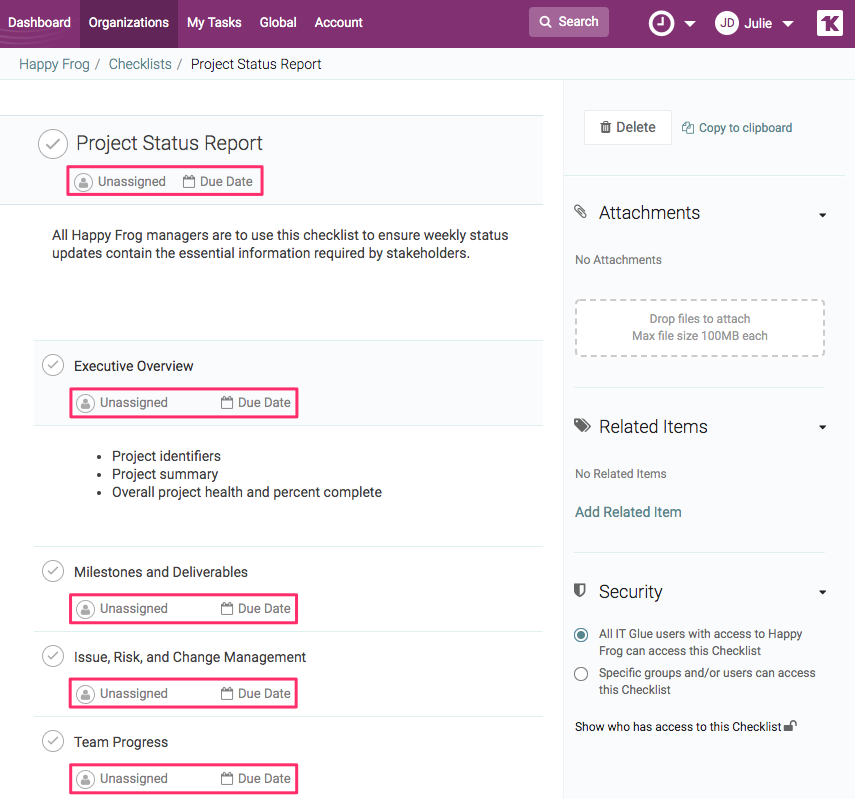Mark the Project Status Report checklist complete

click(x=53, y=144)
